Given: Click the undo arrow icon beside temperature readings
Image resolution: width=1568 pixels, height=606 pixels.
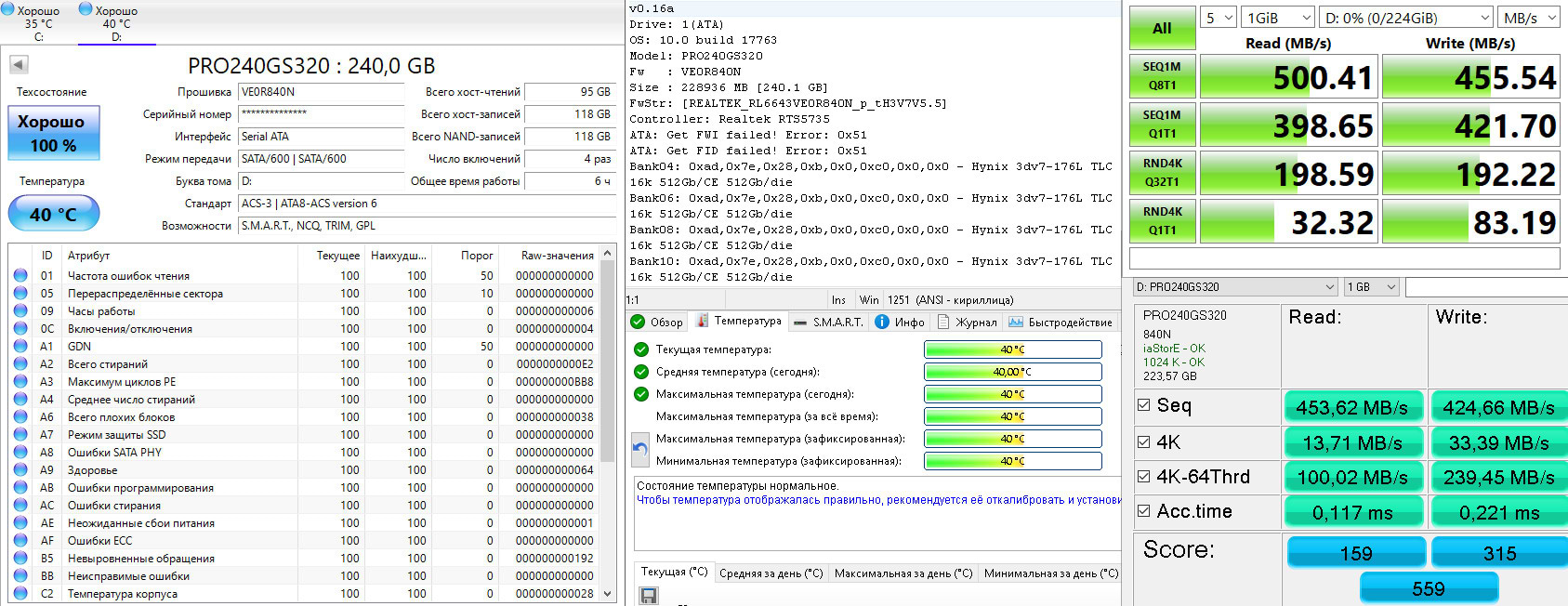Looking at the screenshot, I should [x=640, y=450].
